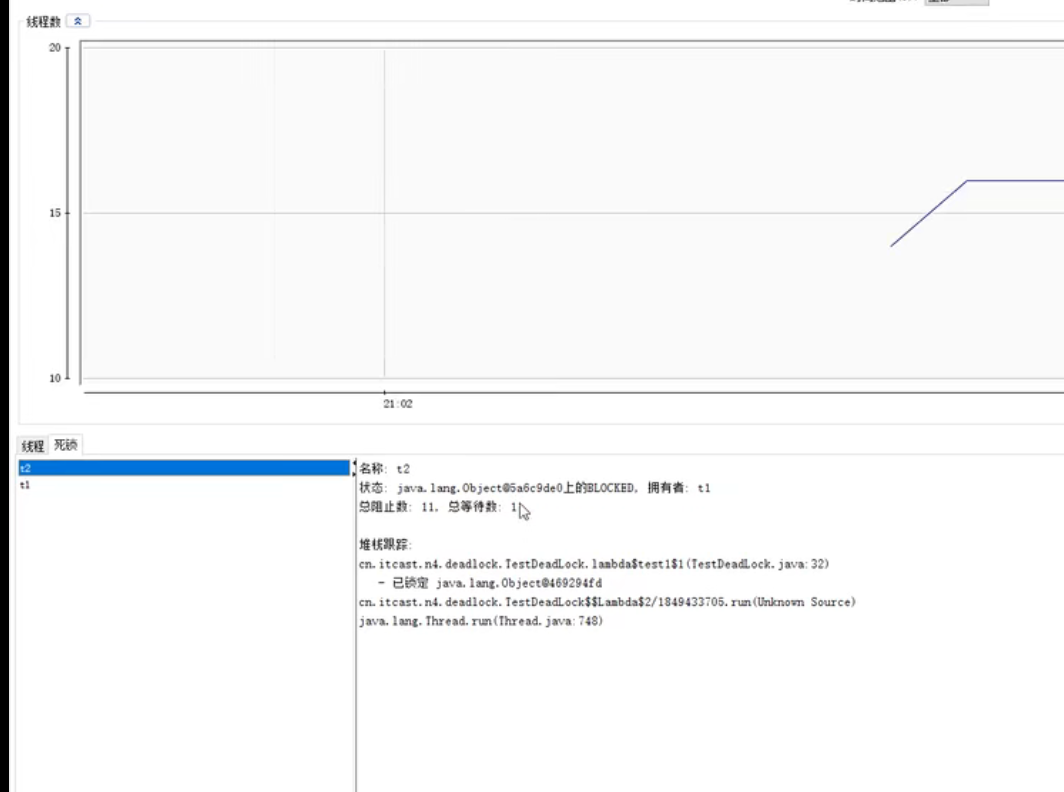Collapse the 线程数 chart panel
Viewport: 1064px width, 792px height.
pos(78,21)
